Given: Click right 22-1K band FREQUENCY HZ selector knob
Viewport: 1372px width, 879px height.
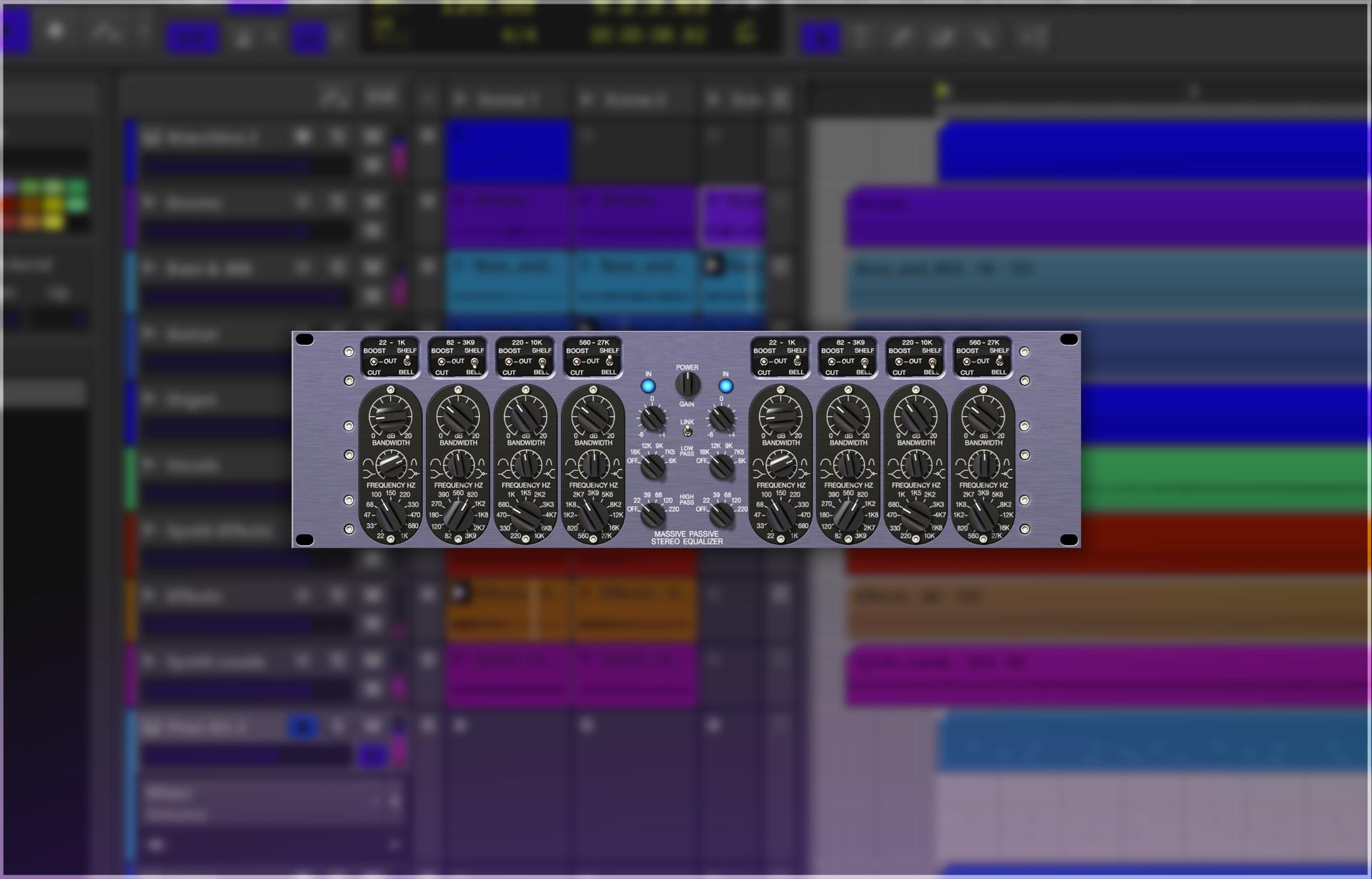Looking at the screenshot, I should tap(780, 515).
